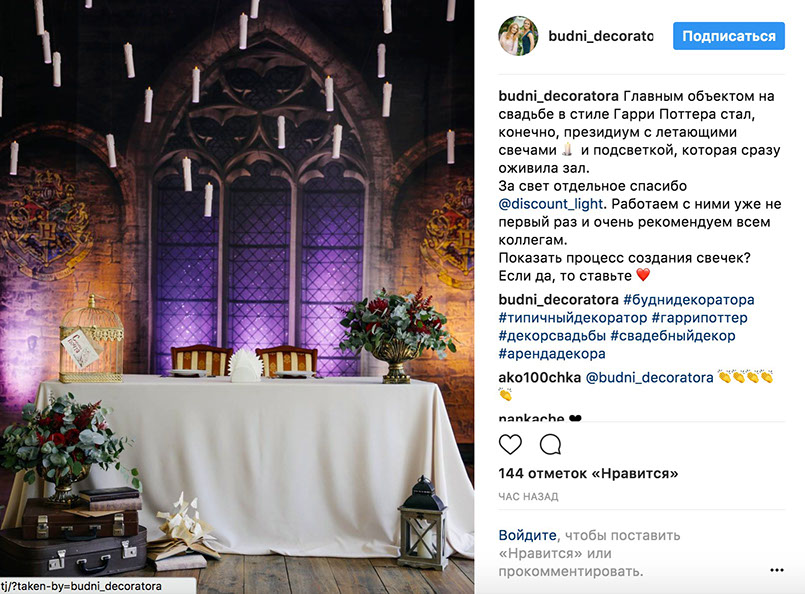Open the #буднидекоратора hashtag

pyautogui.click(x=688, y=299)
